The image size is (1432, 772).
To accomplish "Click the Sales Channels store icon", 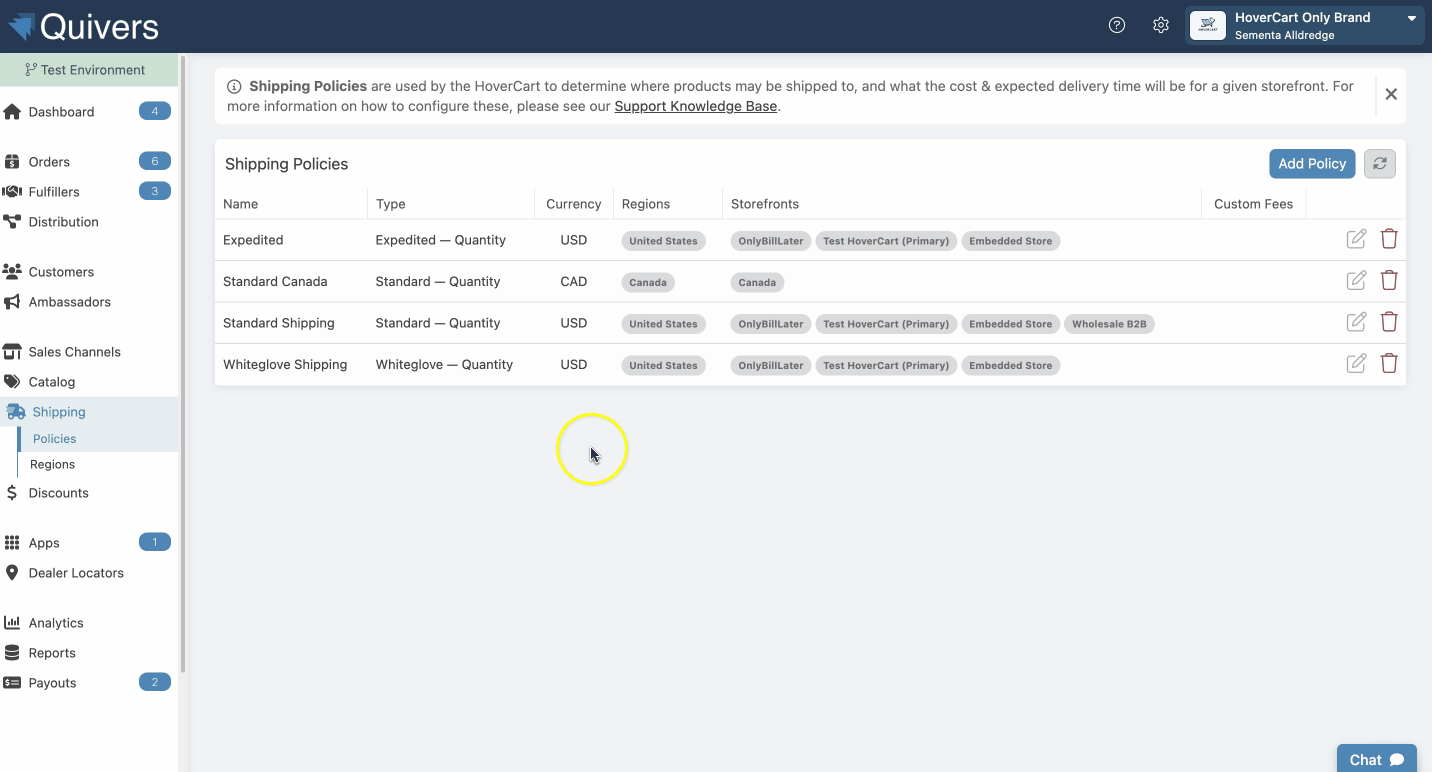I will point(12,351).
